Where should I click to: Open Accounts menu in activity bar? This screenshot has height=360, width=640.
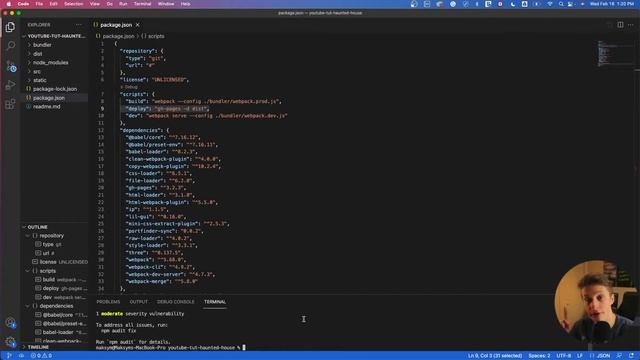[x=10, y=323]
